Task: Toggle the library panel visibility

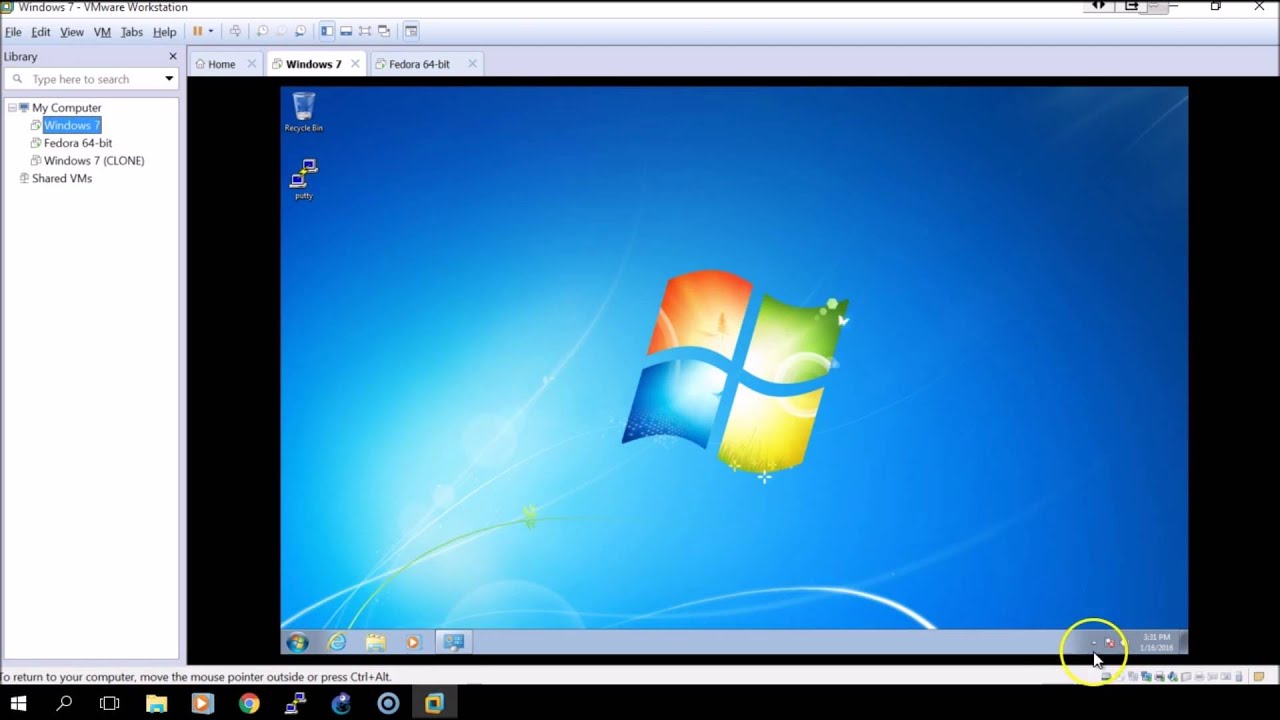Action: [327, 31]
